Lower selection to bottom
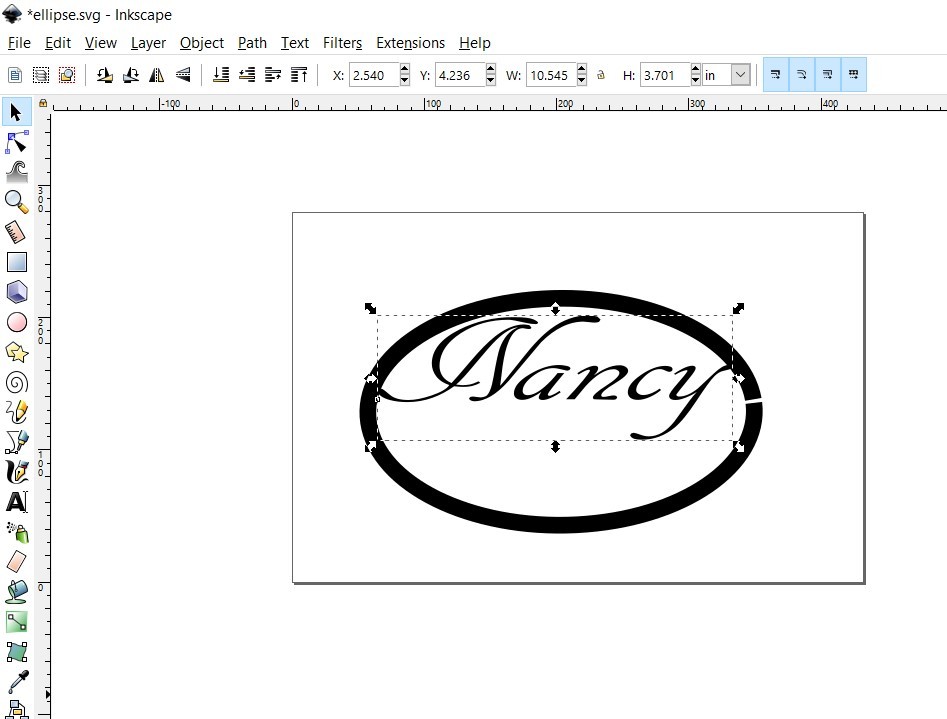Image resolution: width=947 pixels, height=719 pixels. tap(221, 75)
